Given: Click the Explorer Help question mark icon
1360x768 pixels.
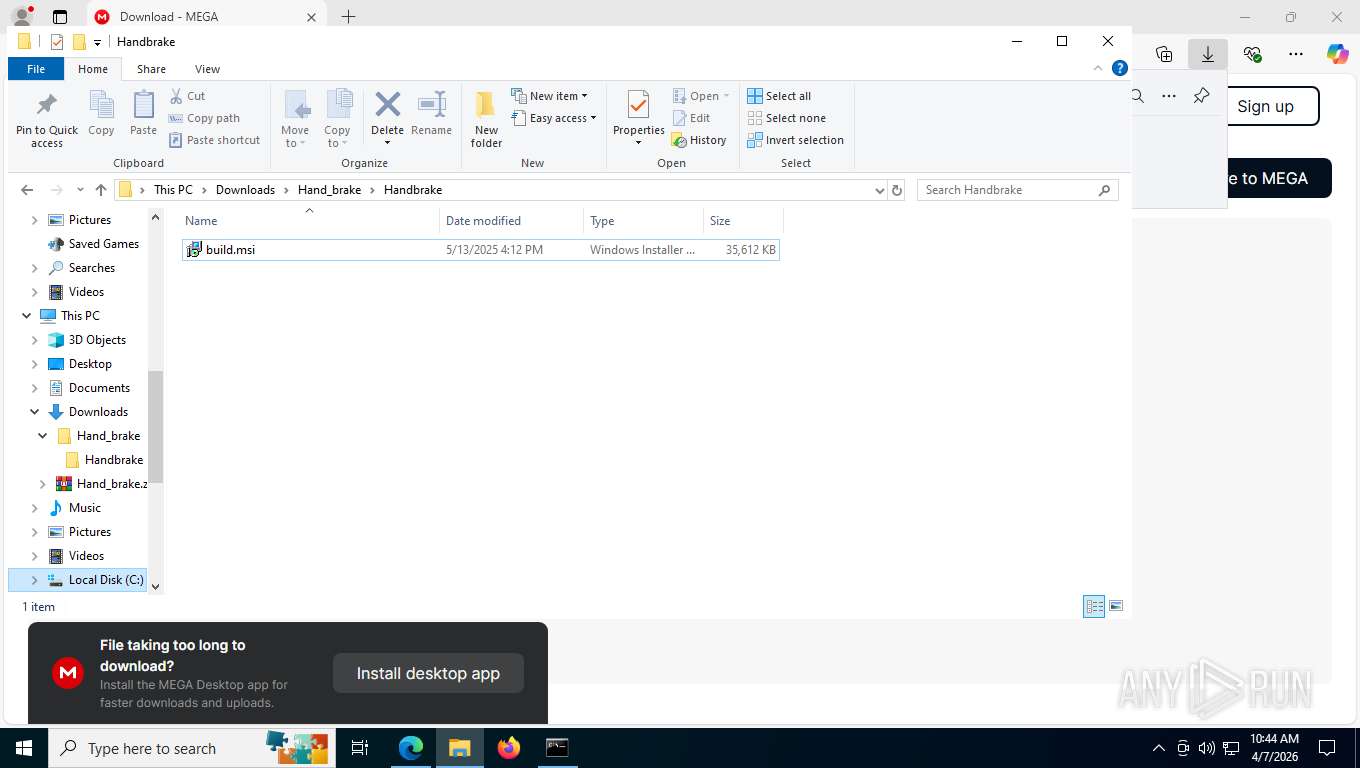Looking at the screenshot, I should (1120, 69).
